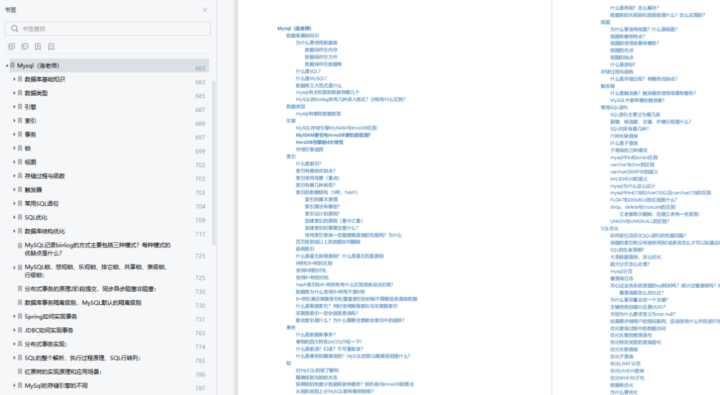Click the Mysql heading link in document

[294, 28]
